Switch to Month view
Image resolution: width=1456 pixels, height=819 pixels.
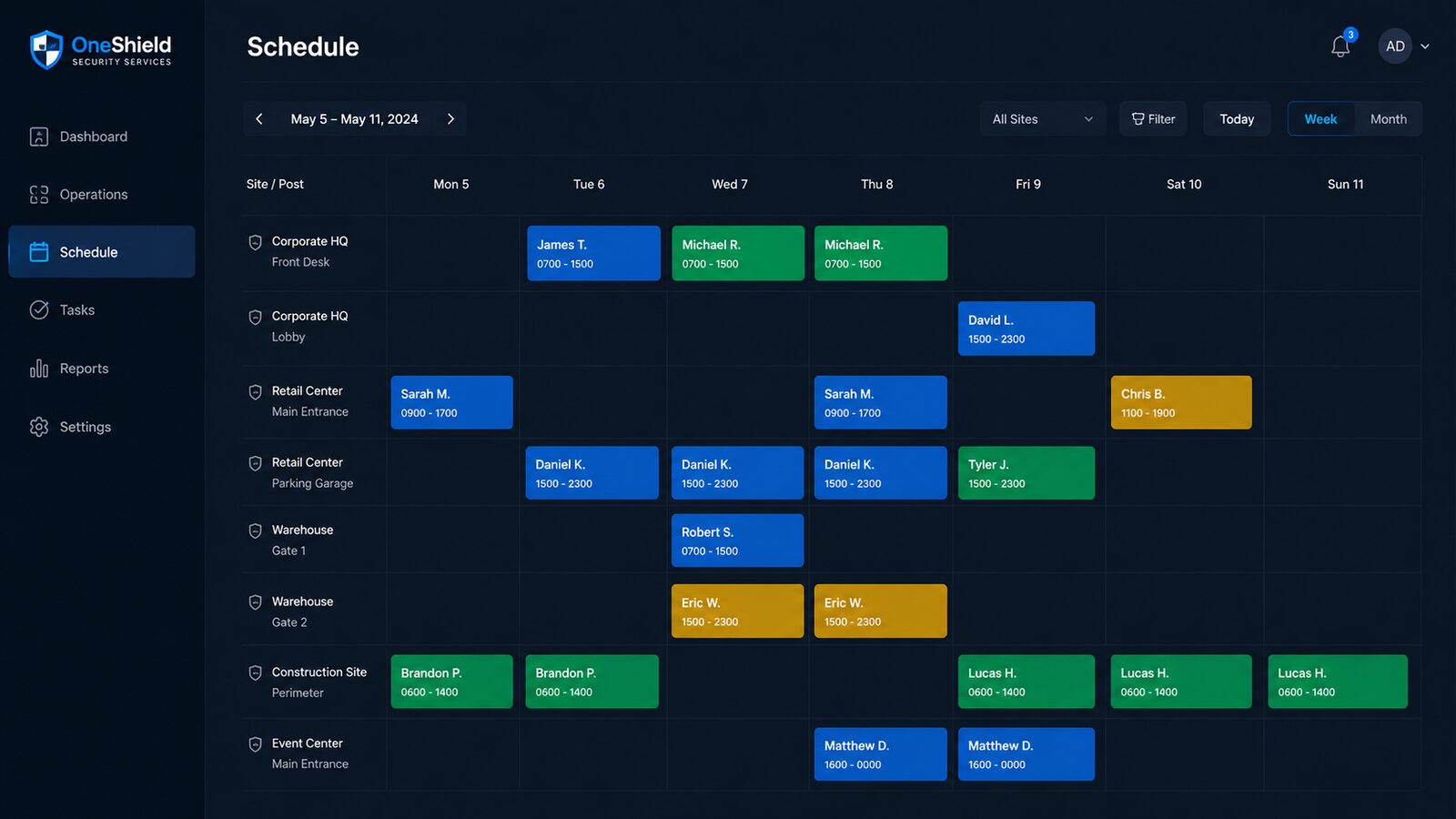point(1388,119)
